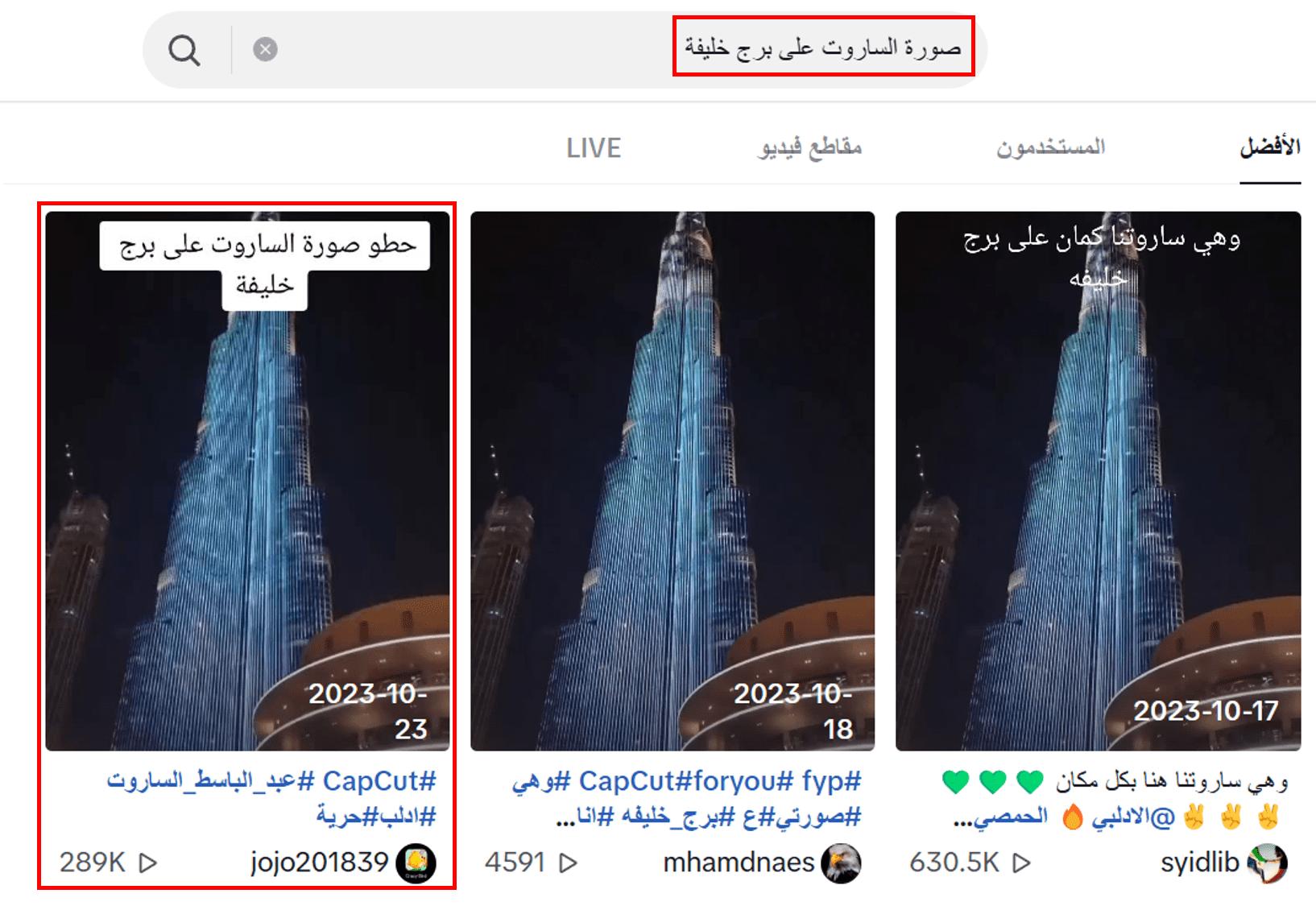Viewport: 1316px width, 906px height.
Task: Click play icon next to 289K views
Action: click(x=148, y=863)
